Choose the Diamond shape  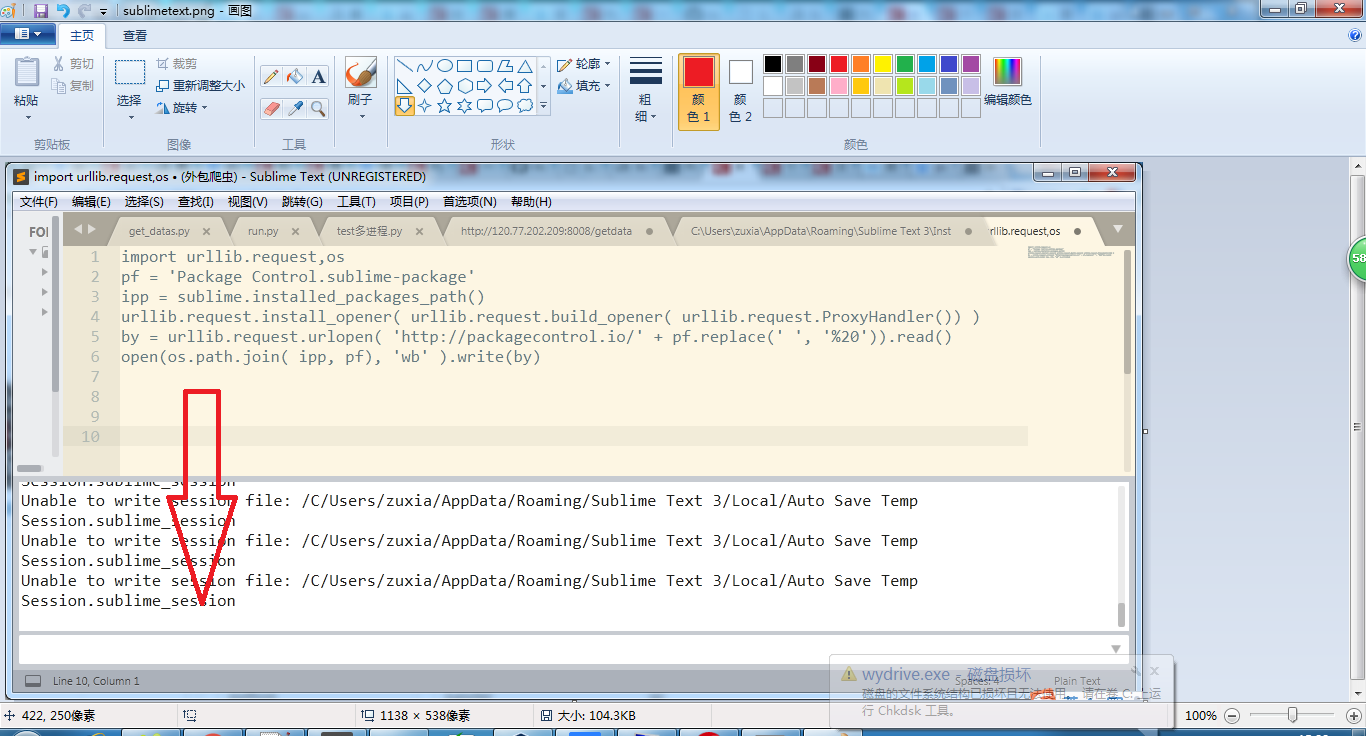pyautogui.click(x=425, y=86)
